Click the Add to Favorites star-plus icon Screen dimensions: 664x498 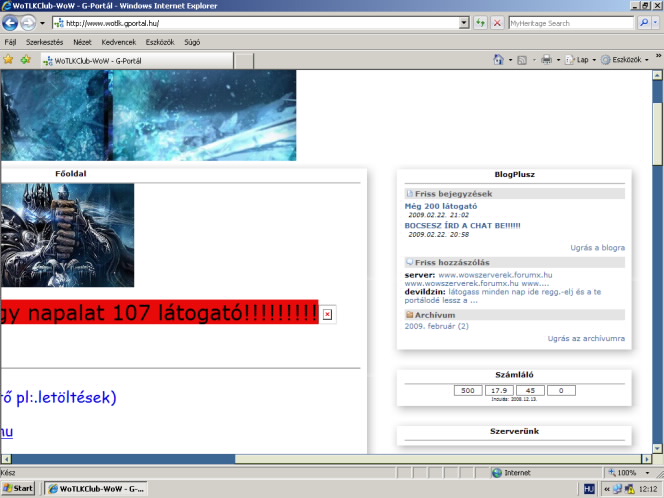(26, 60)
